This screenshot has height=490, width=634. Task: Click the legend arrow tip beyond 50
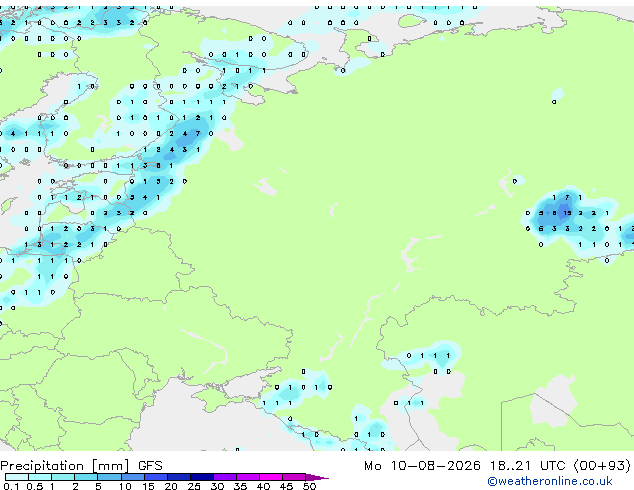point(317,477)
